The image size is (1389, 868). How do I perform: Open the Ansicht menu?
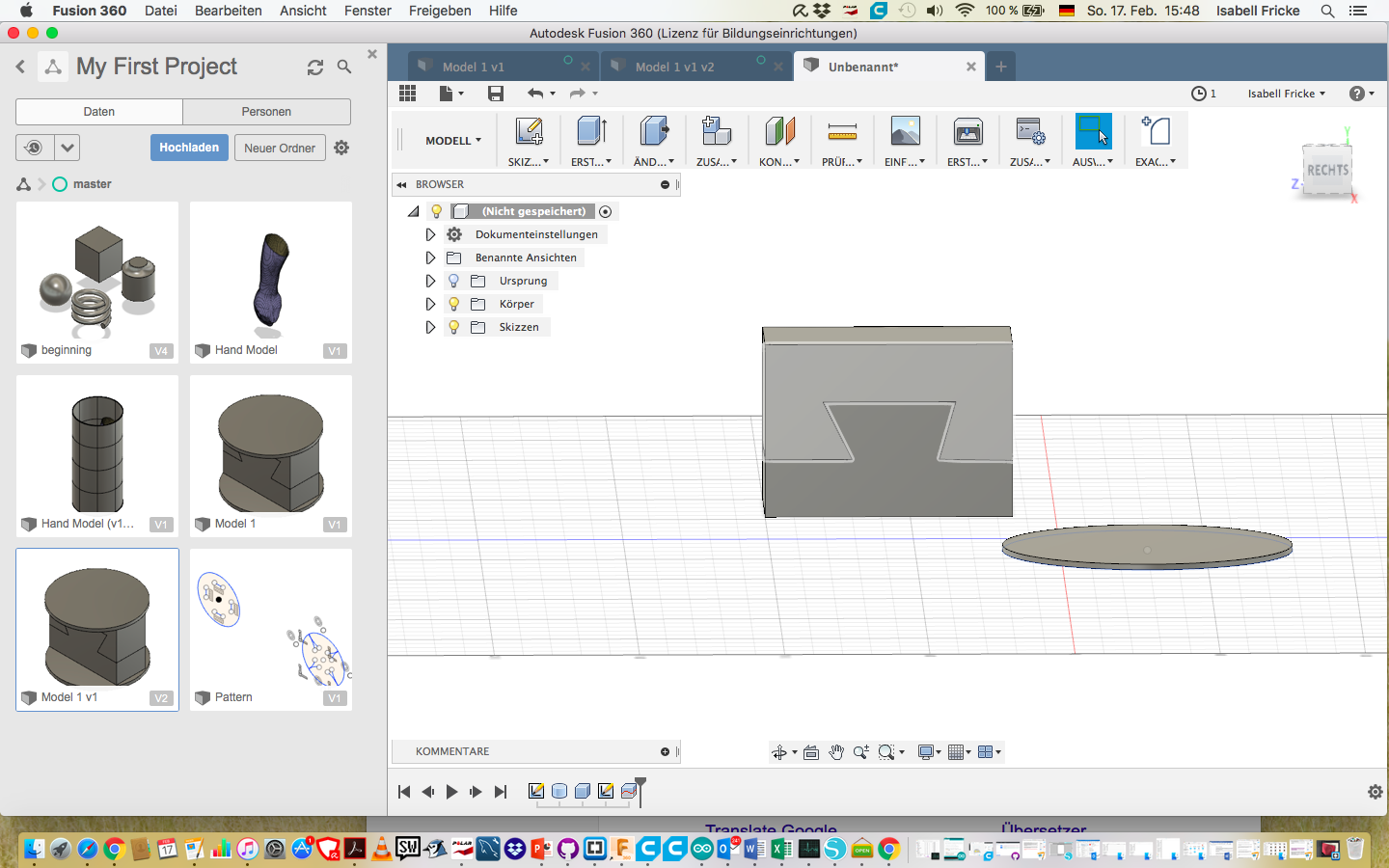pos(303,11)
